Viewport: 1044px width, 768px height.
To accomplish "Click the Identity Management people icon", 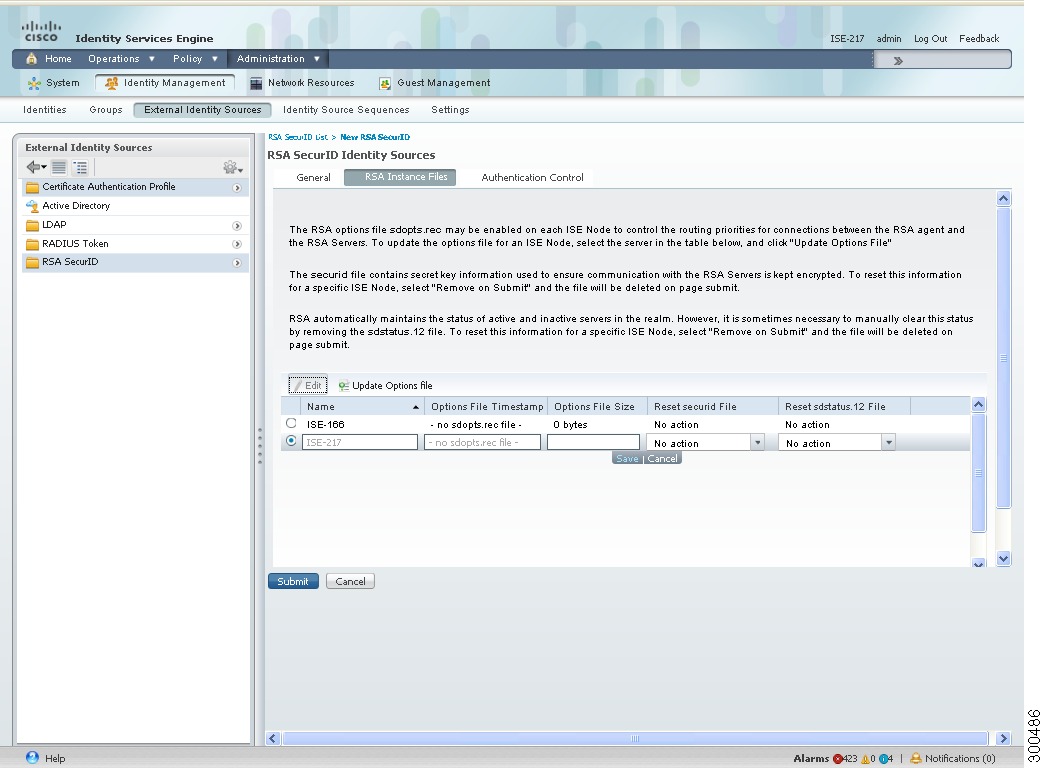I will point(112,83).
